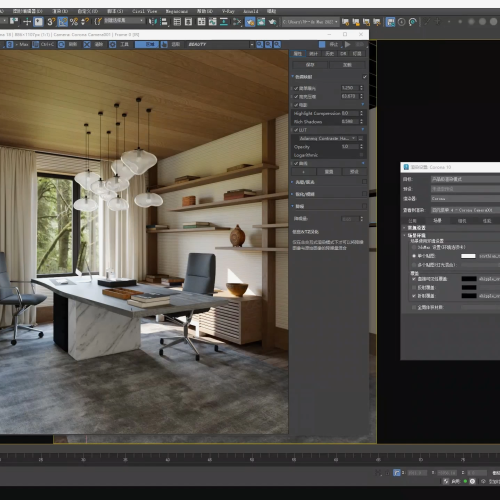Expand the LUT row options arrow
The width and height of the screenshot is (500, 500).
tap(363, 130)
